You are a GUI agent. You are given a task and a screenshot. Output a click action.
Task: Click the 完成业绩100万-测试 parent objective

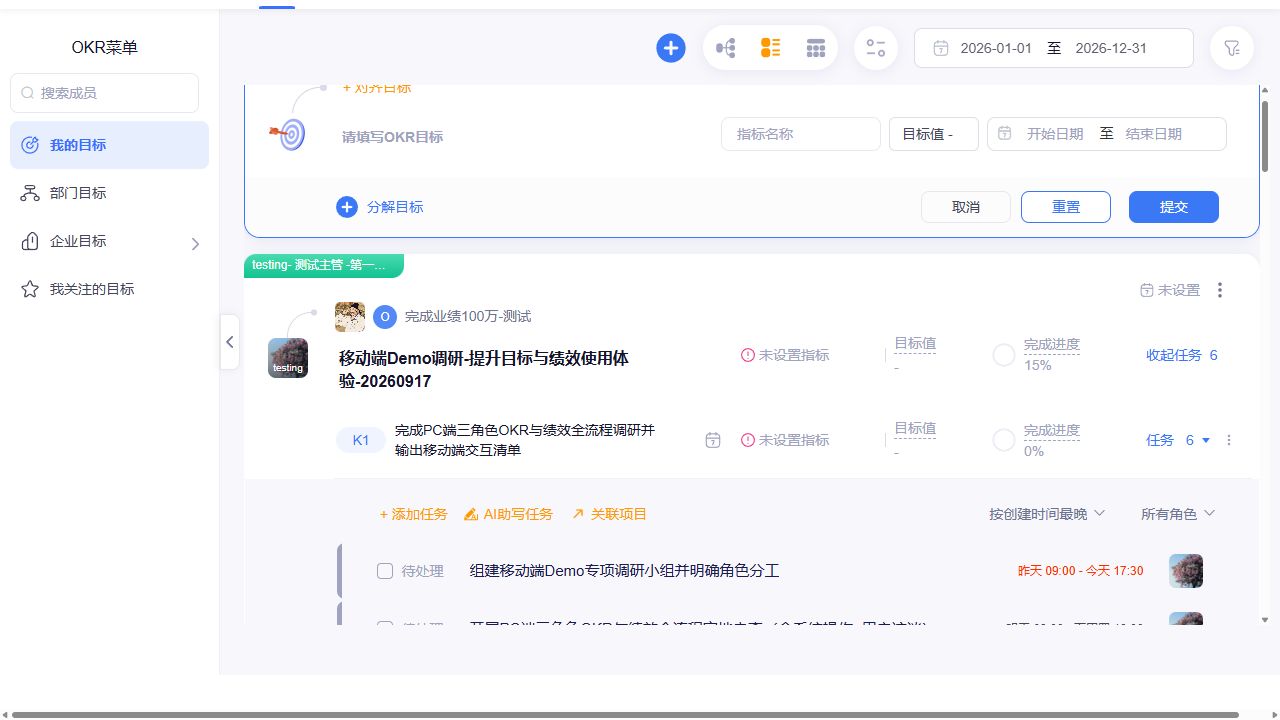click(468, 317)
